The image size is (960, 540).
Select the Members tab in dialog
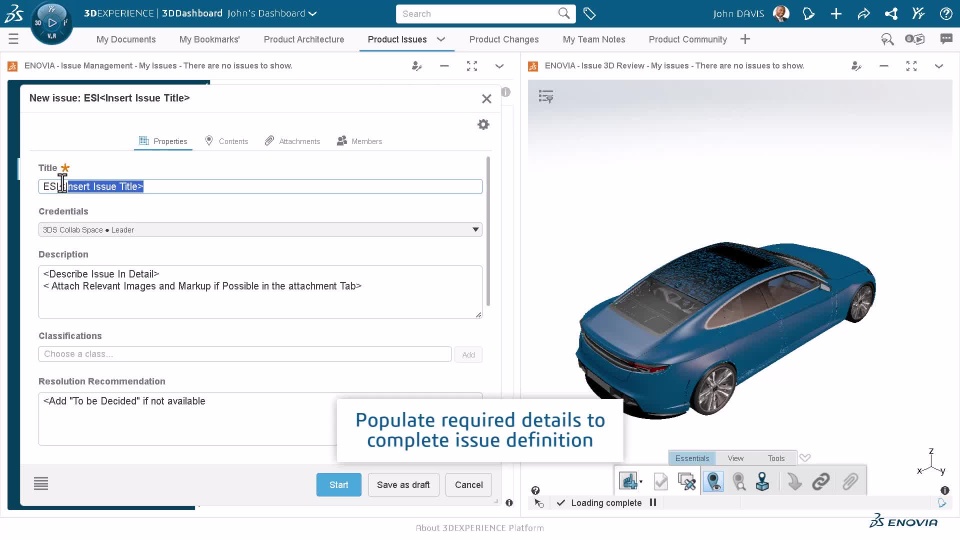click(x=359, y=141)
